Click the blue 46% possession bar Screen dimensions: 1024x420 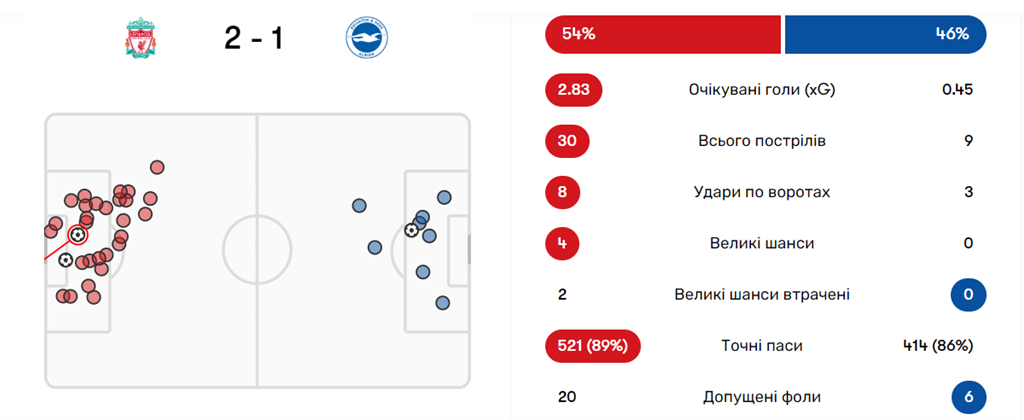point(885,34)
